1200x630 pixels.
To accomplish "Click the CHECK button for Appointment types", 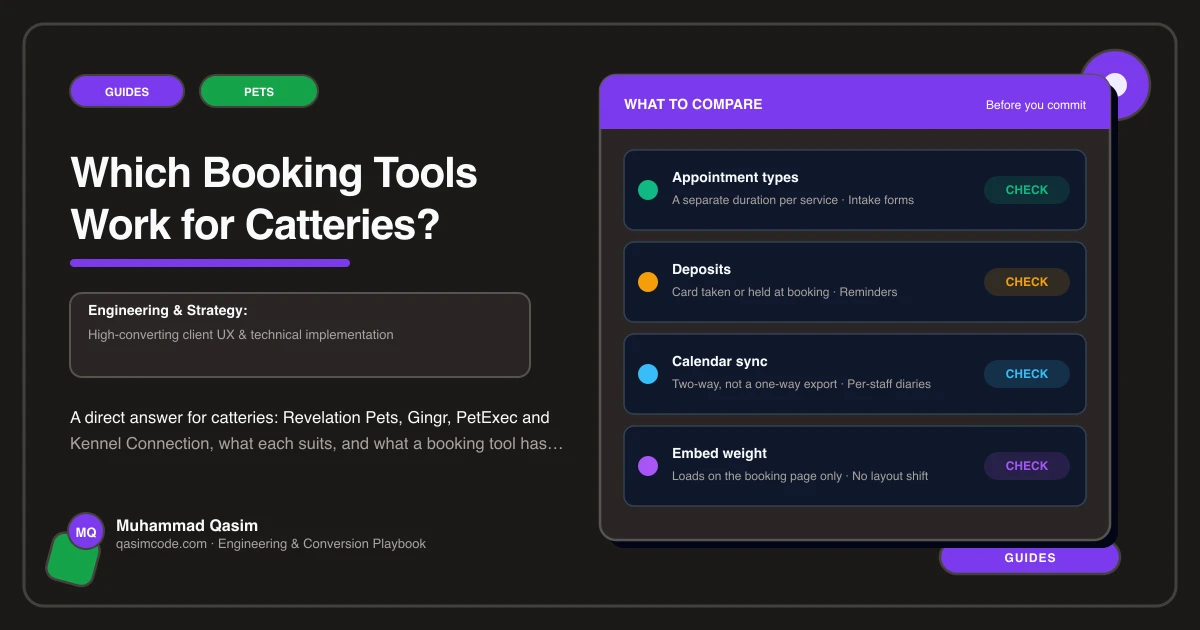I will pos(1027,190).
